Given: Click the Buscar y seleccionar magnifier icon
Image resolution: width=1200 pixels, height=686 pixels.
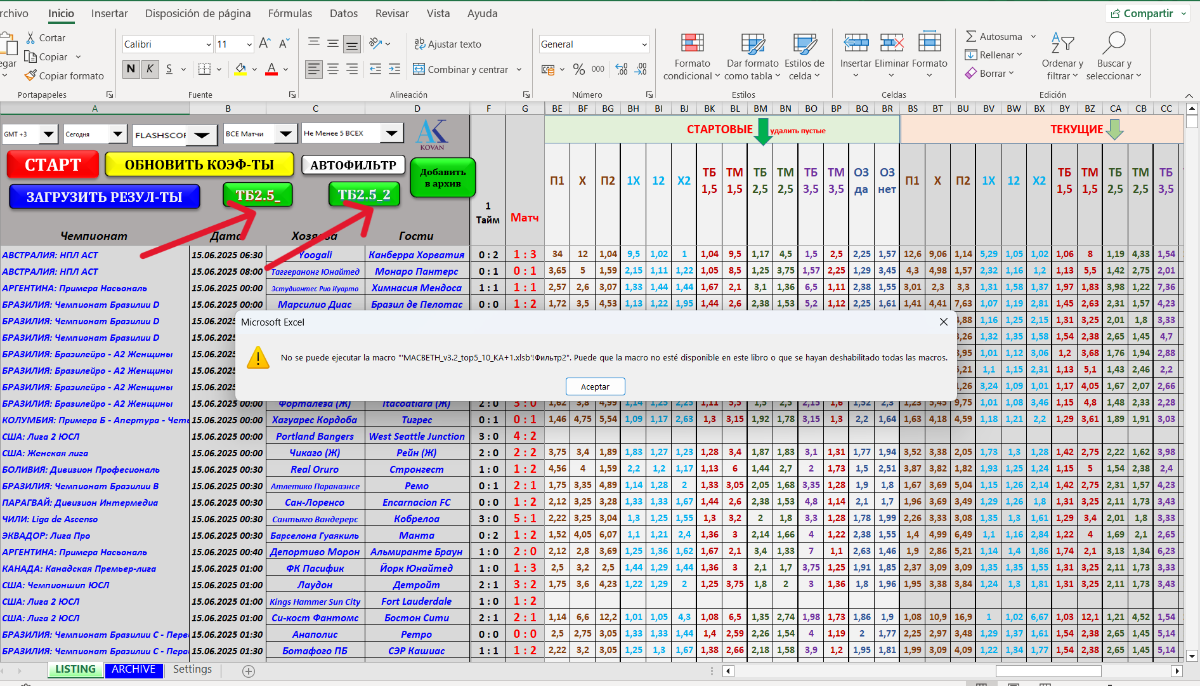Looking at the screenshot, I should click(1113, 42).
